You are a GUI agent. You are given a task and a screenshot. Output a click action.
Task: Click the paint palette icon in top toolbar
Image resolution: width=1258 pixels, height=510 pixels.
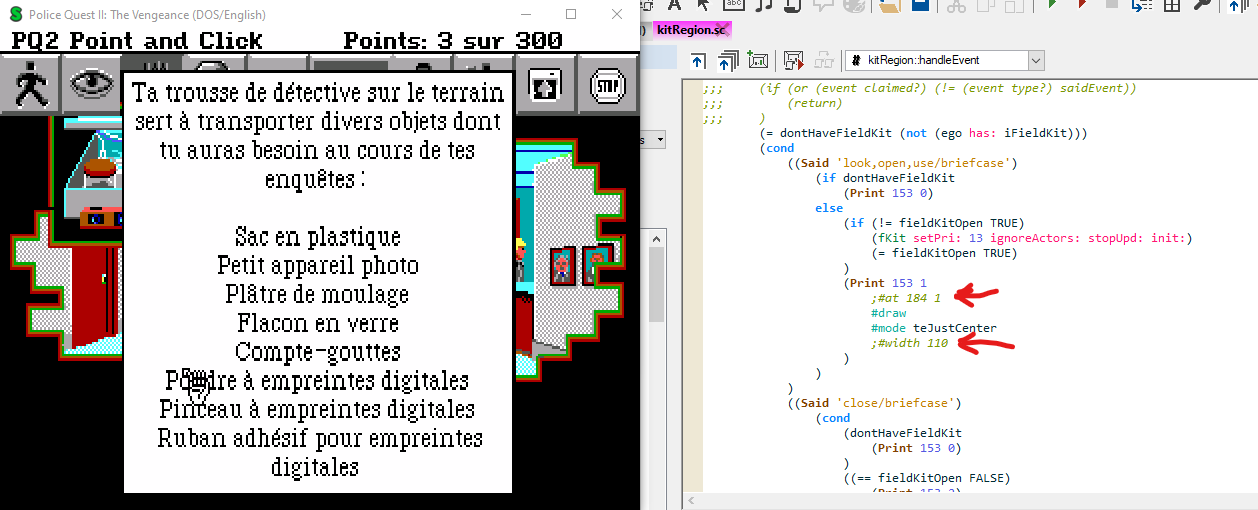click(854, 6)
